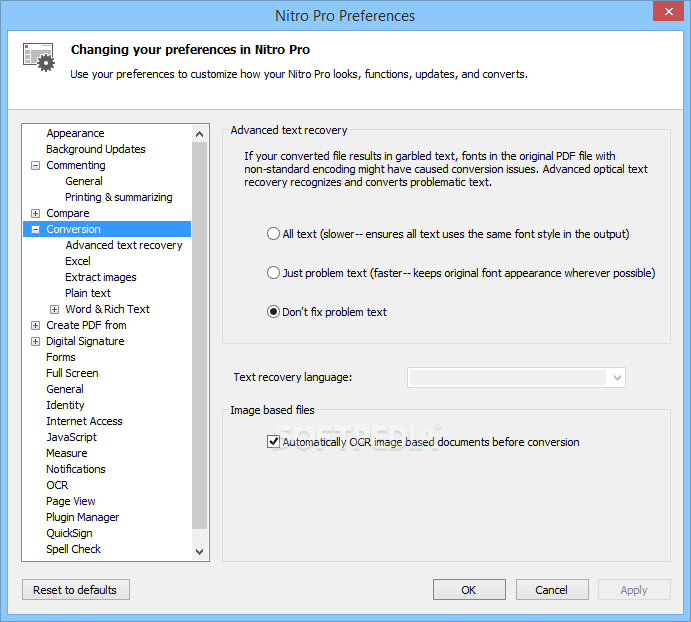The width and height of the screenshot is (691, 622).
Task: Open Excel conversion settings
Action: pyautogui.click(x=78, y=261)
